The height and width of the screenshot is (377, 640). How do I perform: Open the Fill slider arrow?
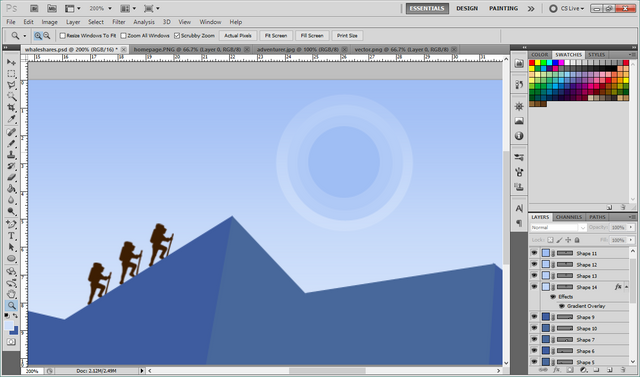click(x=631, y=240)
